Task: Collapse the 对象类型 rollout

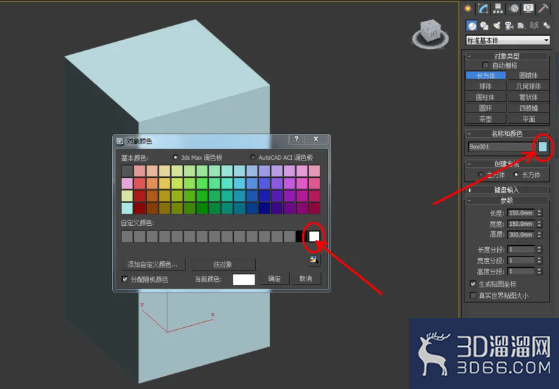Action: pos(507,56)
